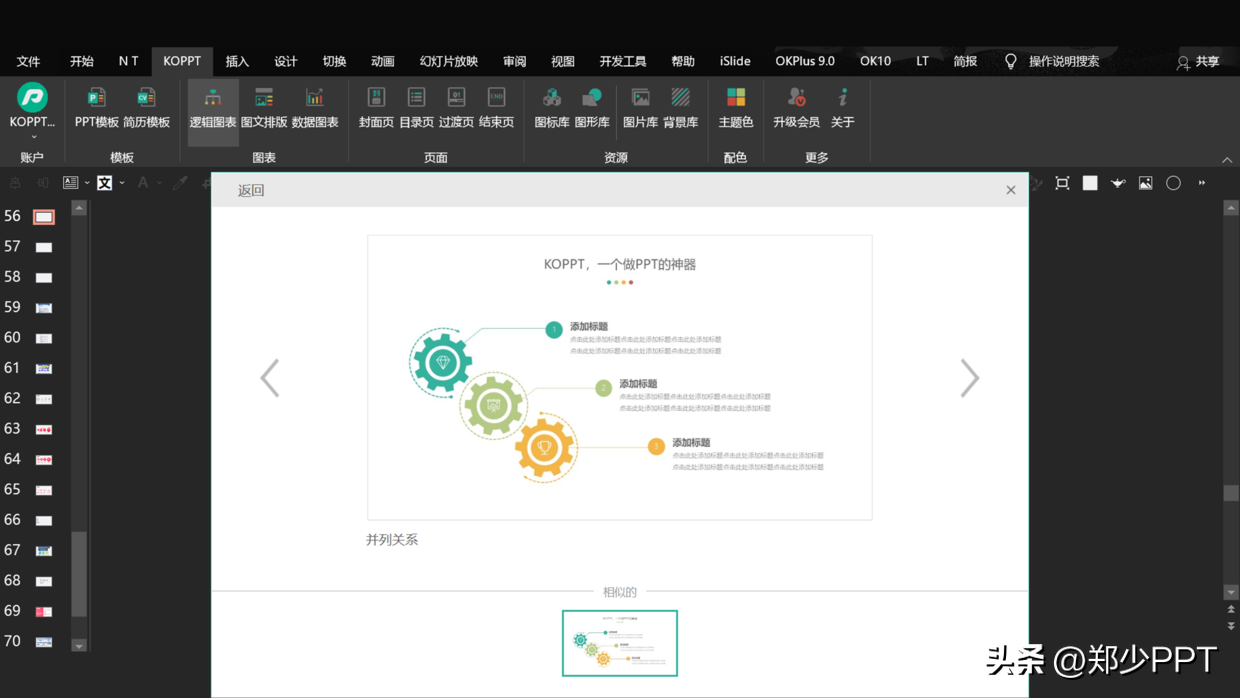Screen dimensions: 1240x698
Task: Click the crop-frame icon in quick toolbar
Action: coord(1062,183)
